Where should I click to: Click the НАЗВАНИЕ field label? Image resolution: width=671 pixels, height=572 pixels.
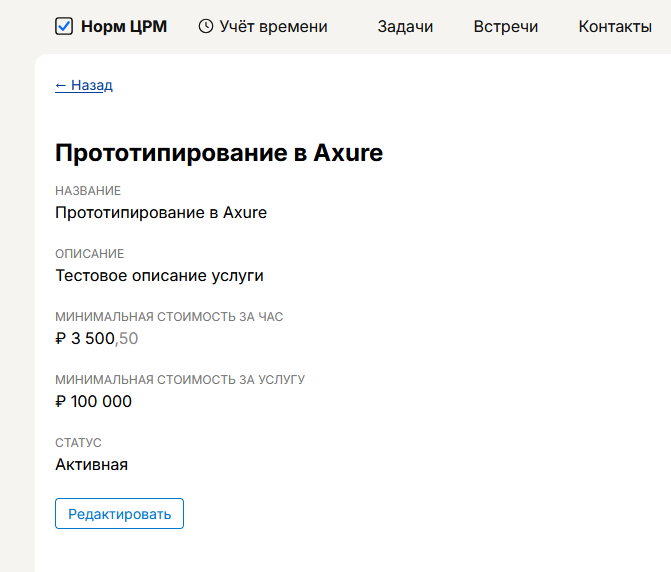coord(88,191)
